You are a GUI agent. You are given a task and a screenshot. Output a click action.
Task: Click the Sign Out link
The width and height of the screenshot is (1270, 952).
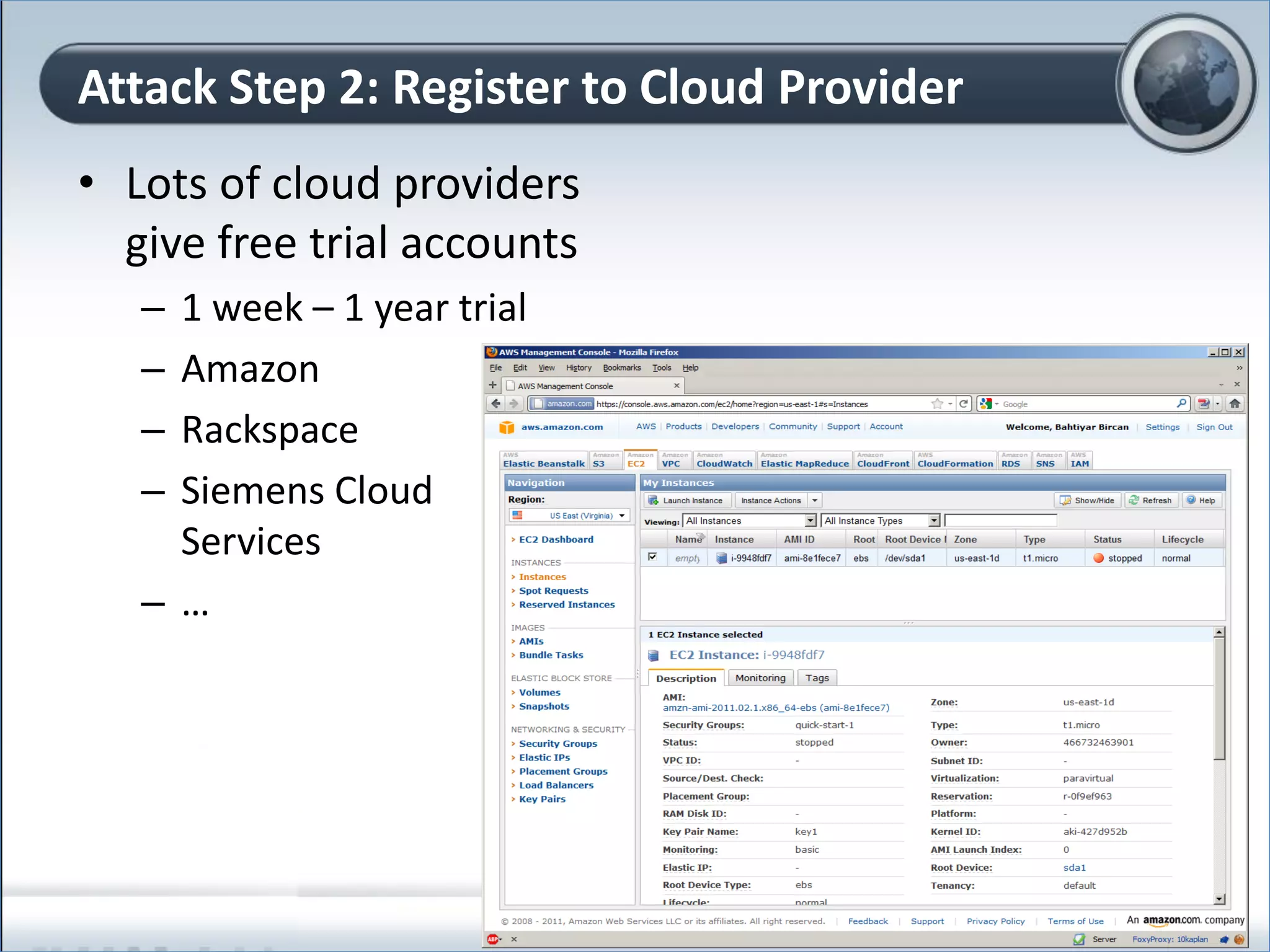click(1214, 427)
